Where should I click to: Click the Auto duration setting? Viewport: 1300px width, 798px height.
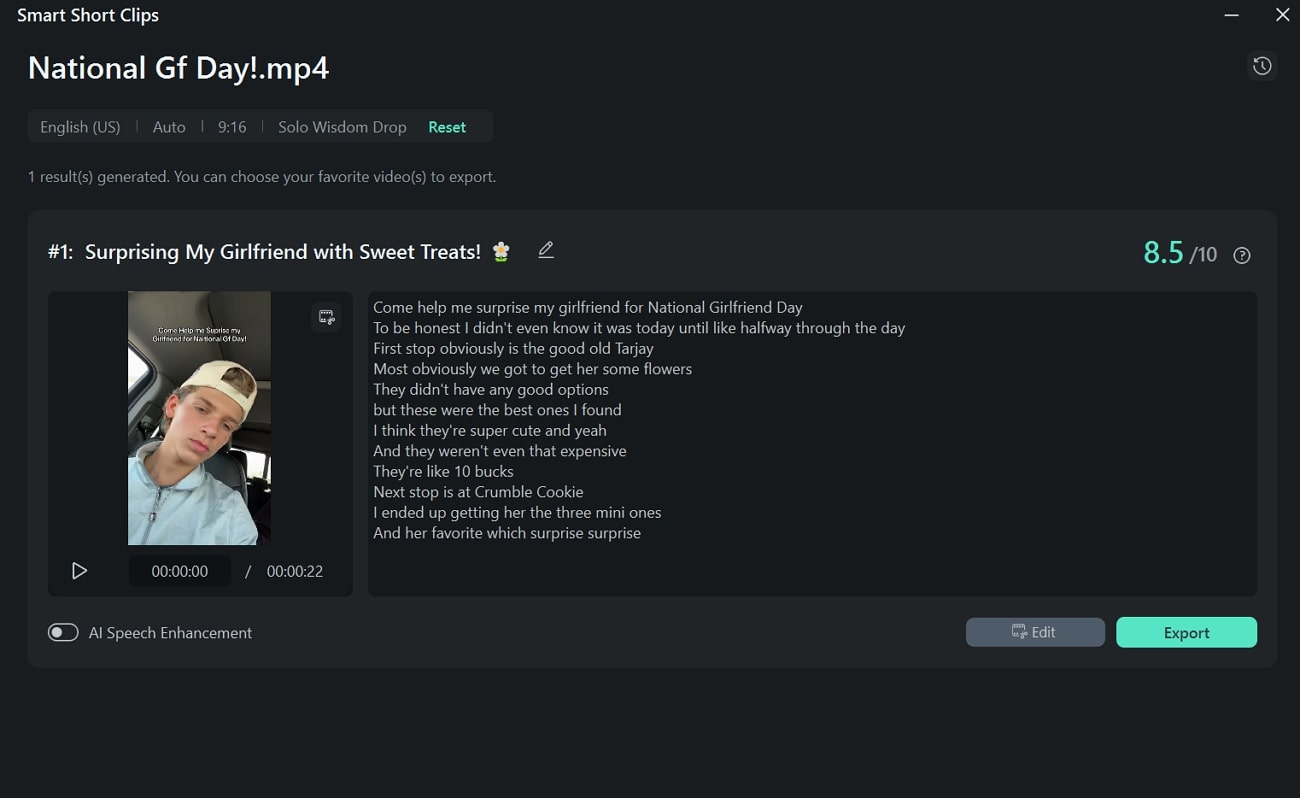[x=169, y=127]
